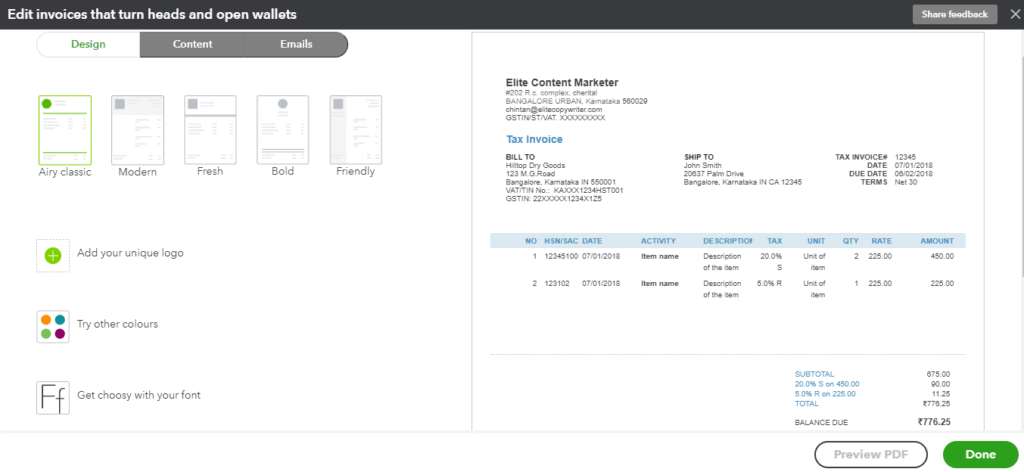Open the colour palette dots icon
This screenshot has height=472, width=1024.
tap(53, 326)
